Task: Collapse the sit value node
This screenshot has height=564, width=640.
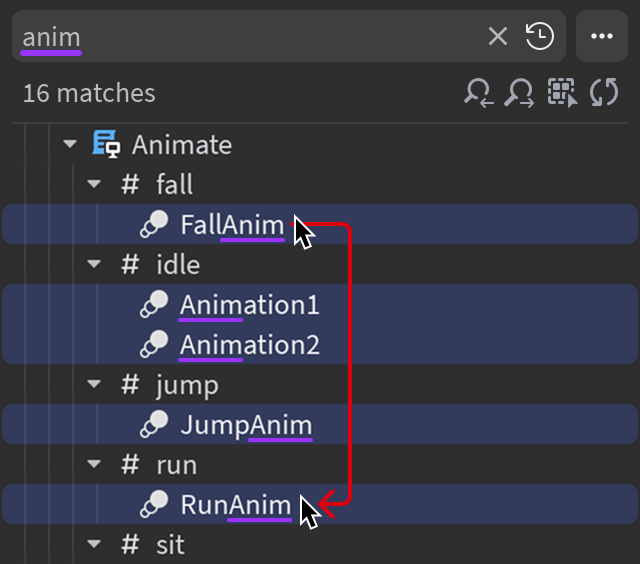Action: [x=94, y=545]
